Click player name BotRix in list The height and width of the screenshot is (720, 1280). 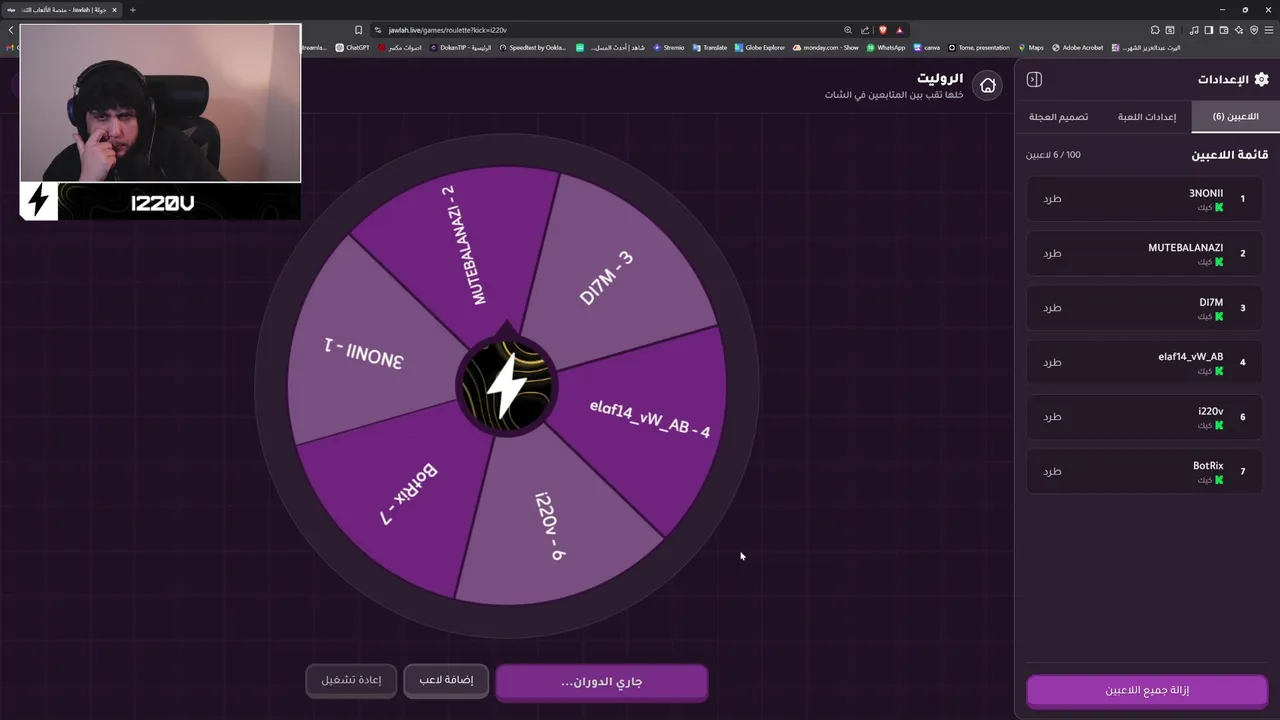[1208, 466]
